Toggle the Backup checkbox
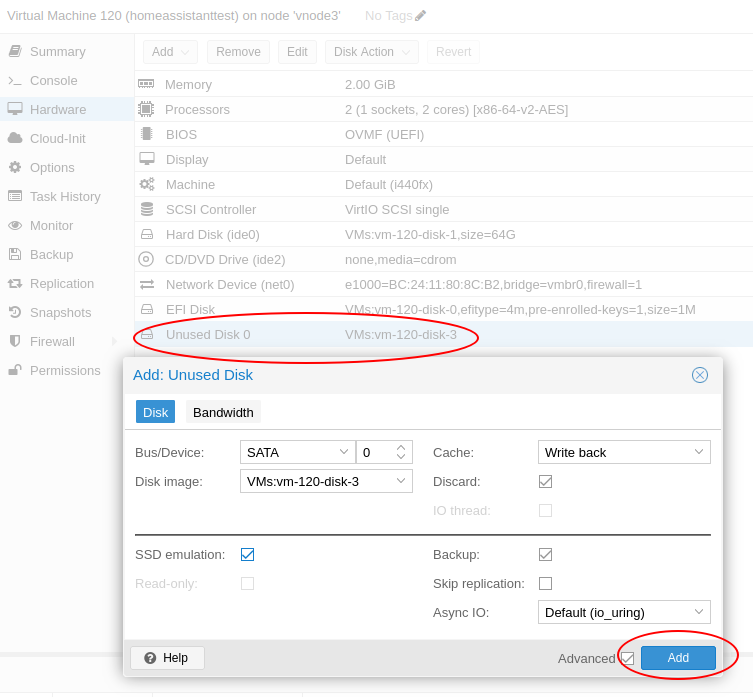 pos(545,554)
